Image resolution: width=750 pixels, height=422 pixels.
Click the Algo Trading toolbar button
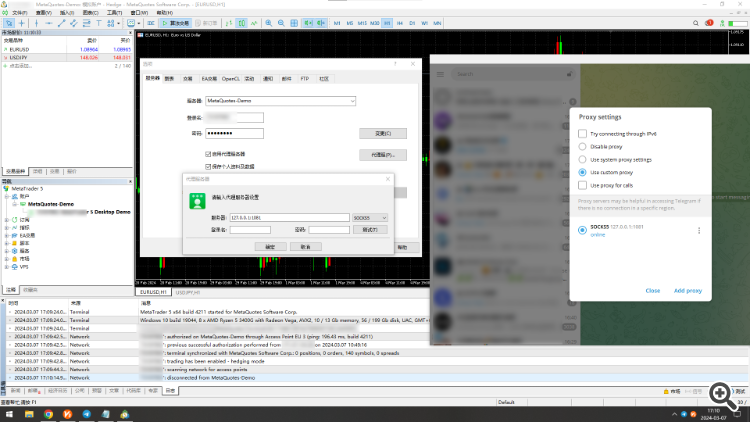click(175, 23)
